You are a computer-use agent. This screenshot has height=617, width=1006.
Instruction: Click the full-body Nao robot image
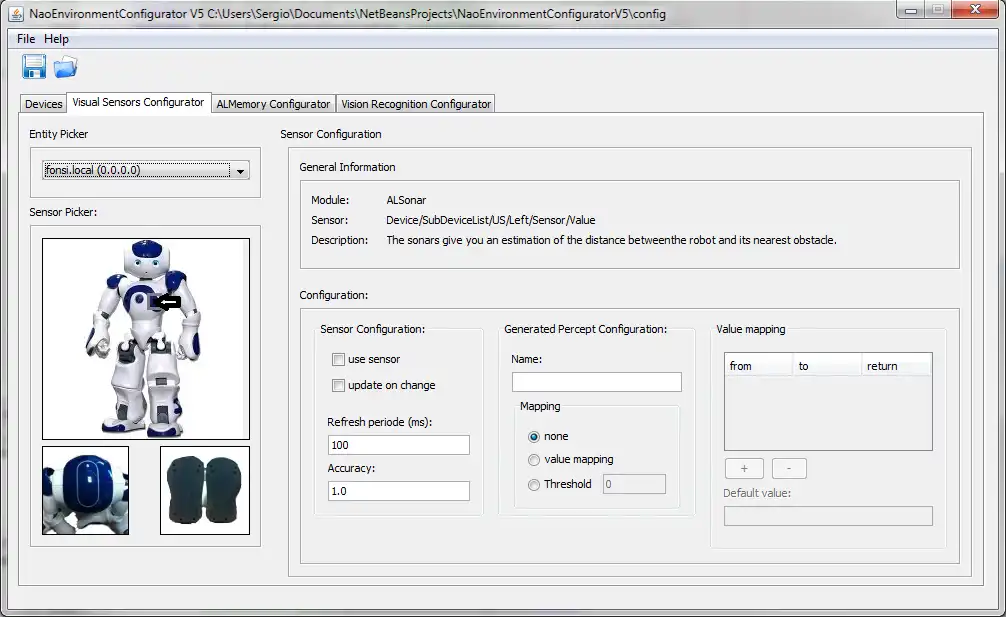[146, 339]
